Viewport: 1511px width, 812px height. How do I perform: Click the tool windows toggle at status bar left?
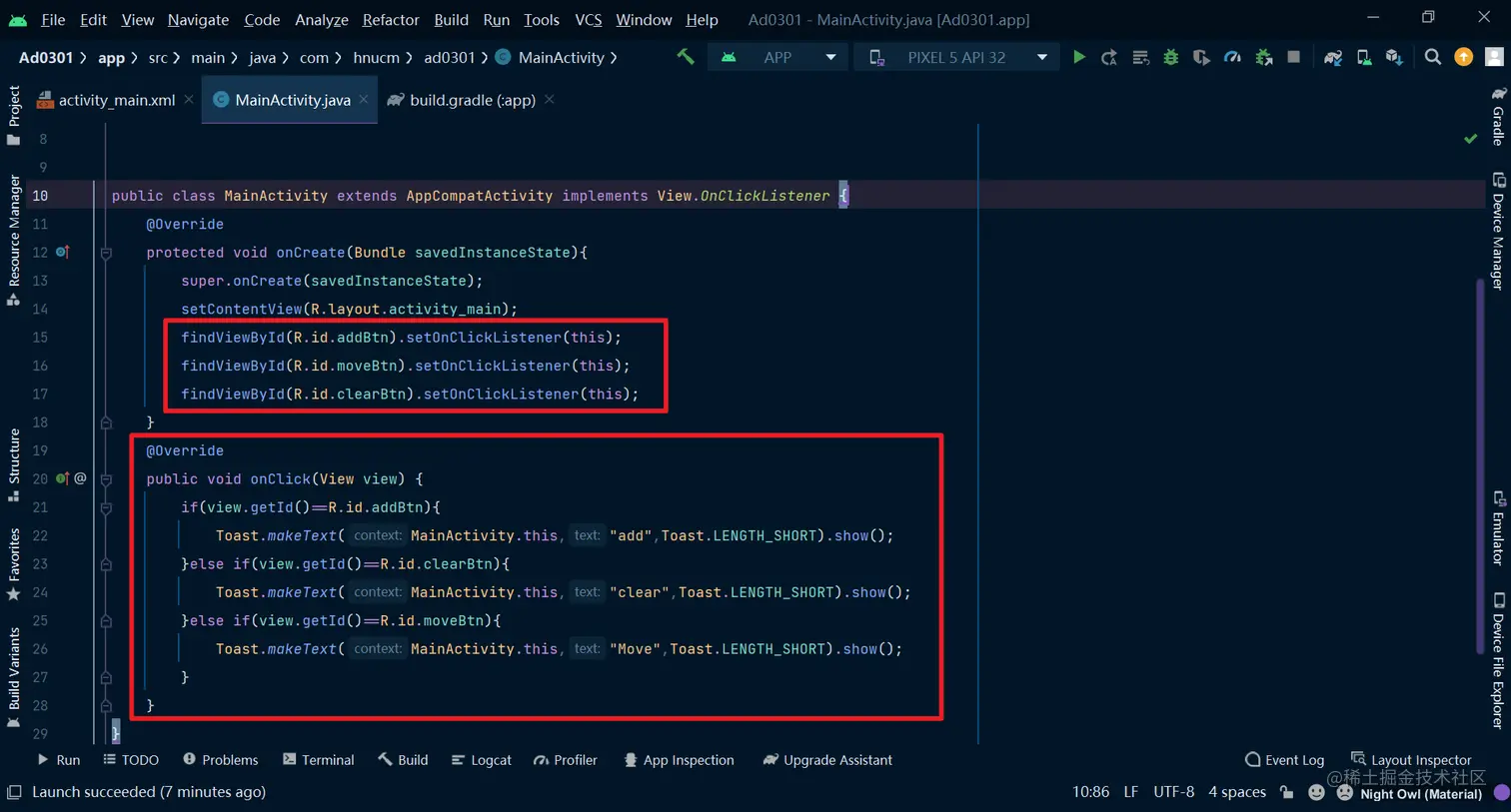click(14, 792)
